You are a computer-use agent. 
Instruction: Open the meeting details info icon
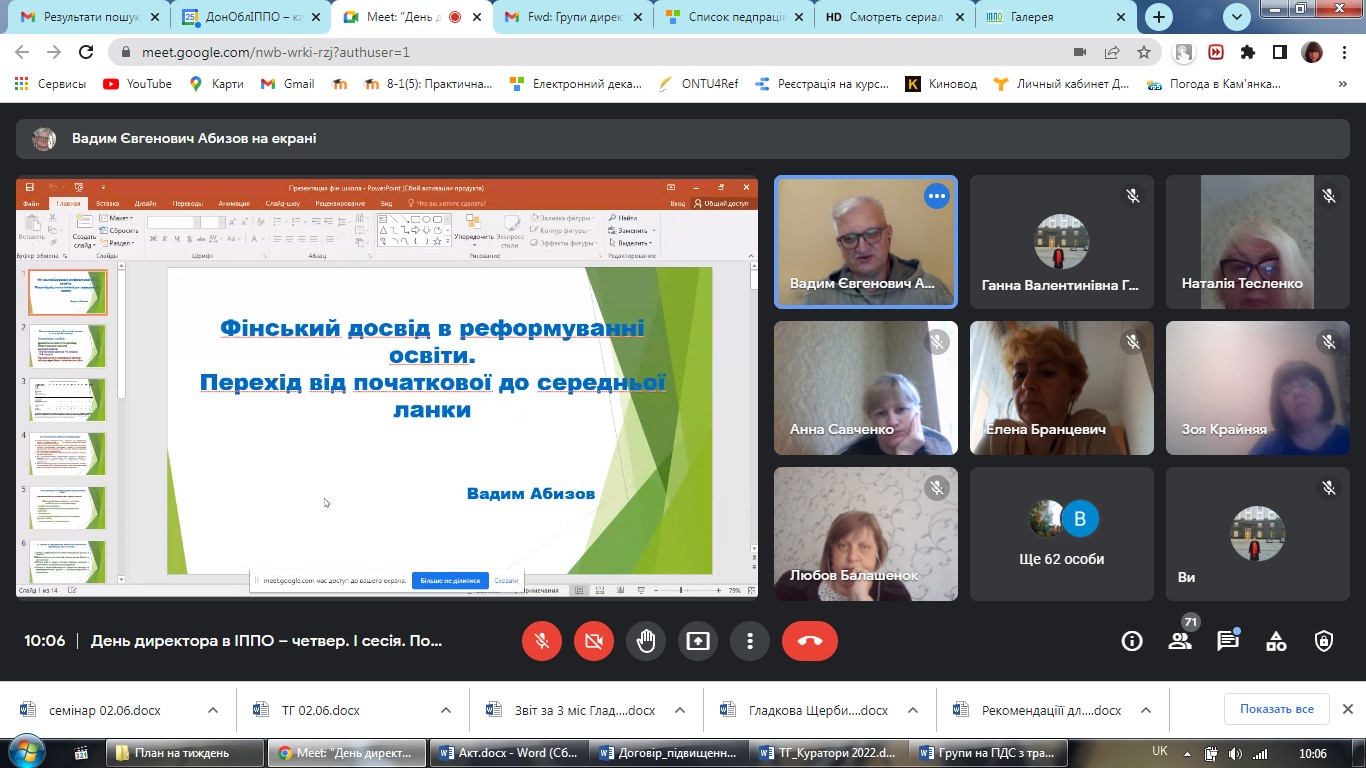point(1132,641)
